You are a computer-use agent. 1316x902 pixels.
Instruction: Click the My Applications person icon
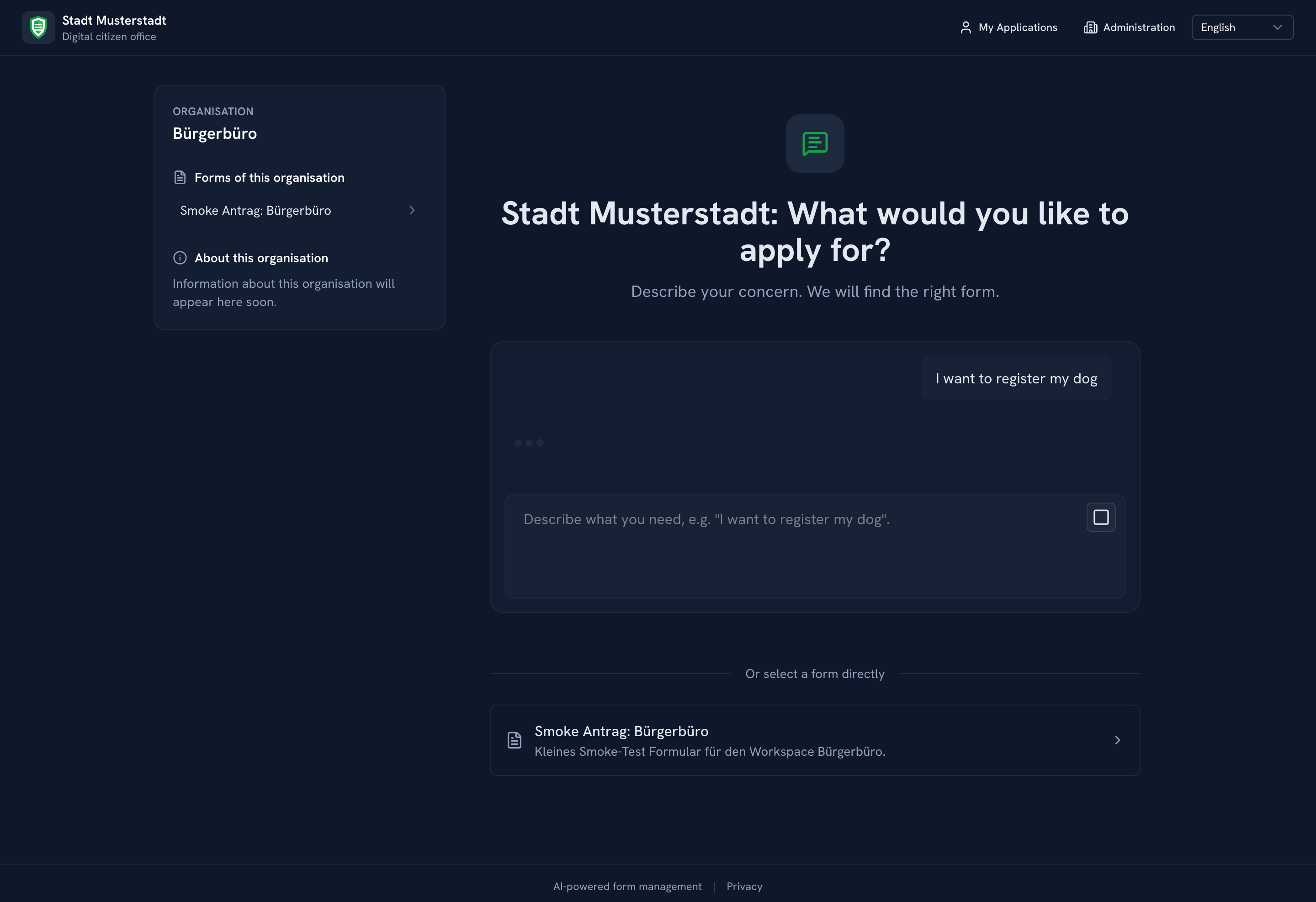[x=966, y=27]
